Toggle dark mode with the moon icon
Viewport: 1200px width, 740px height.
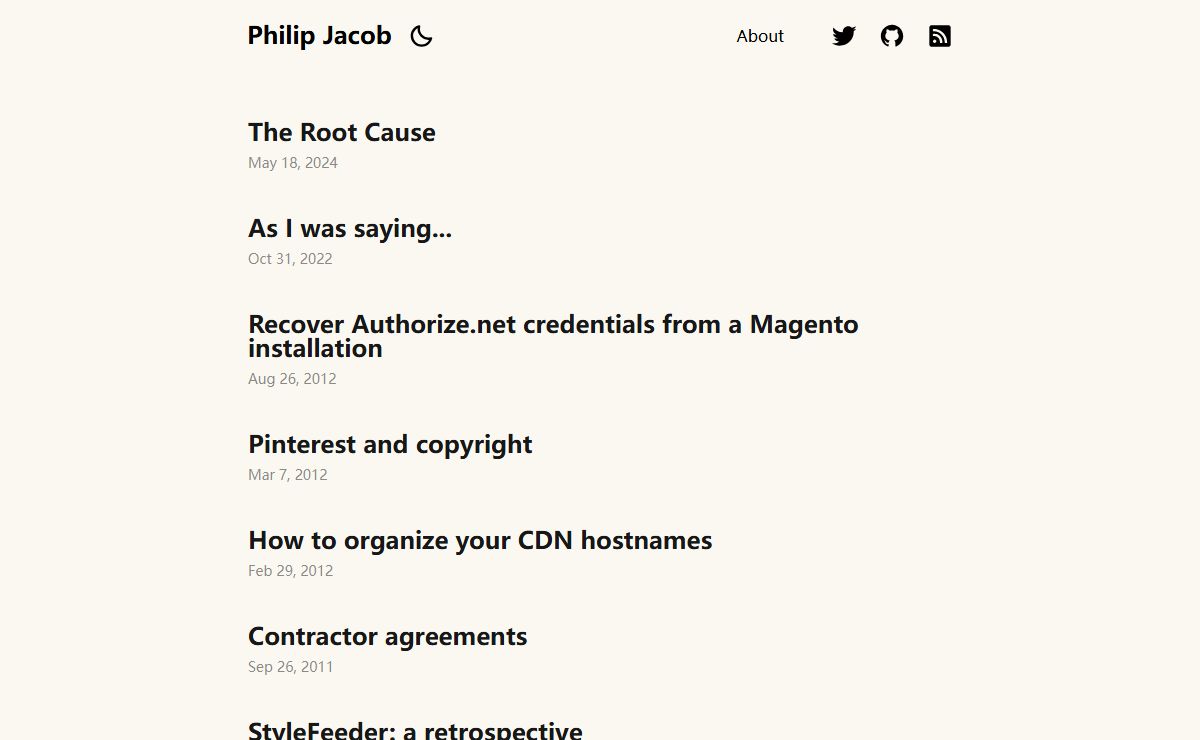[421, 36]
